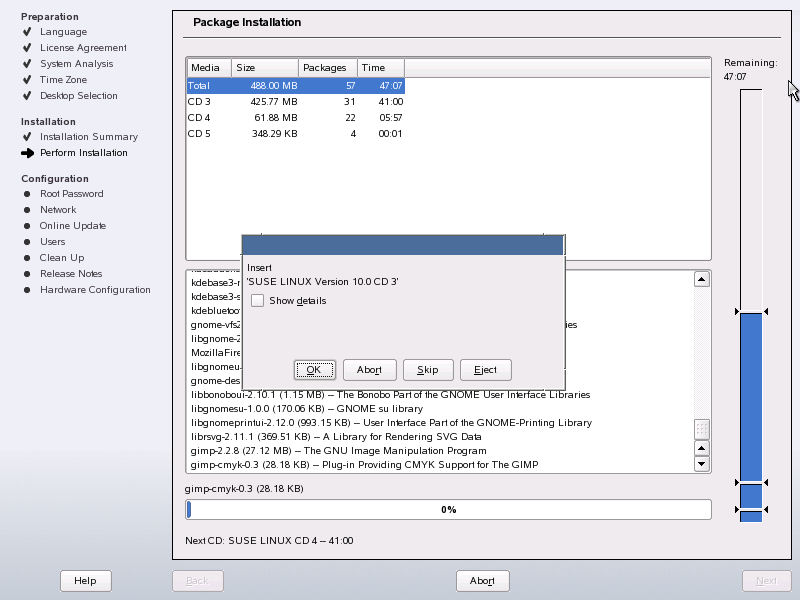The width and height of the screenshot is (800, 600).
Task: Select the CD 5 row in the media table
Action: 296,134
